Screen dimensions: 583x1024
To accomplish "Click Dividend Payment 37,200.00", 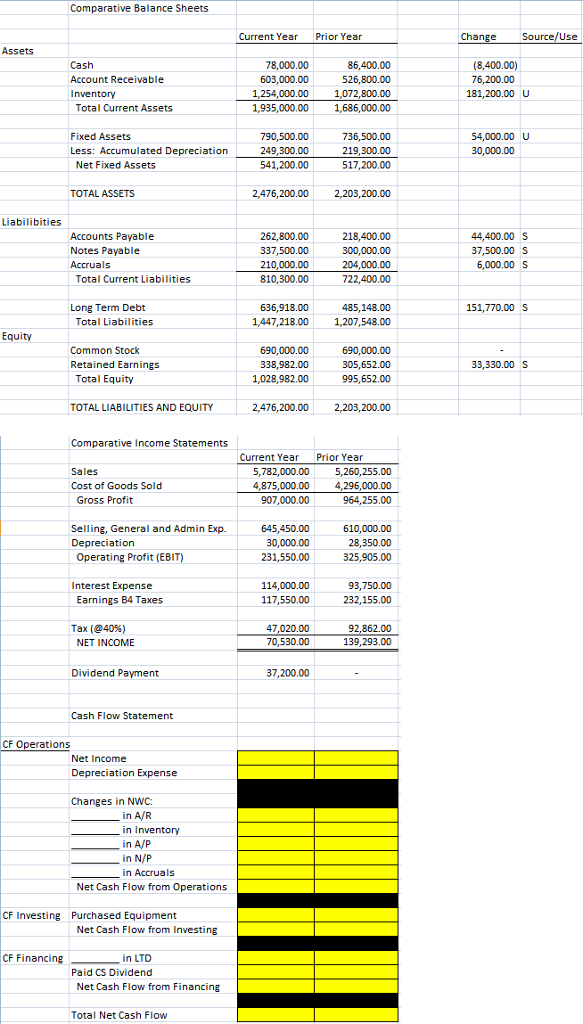I will tap(290, 673).
